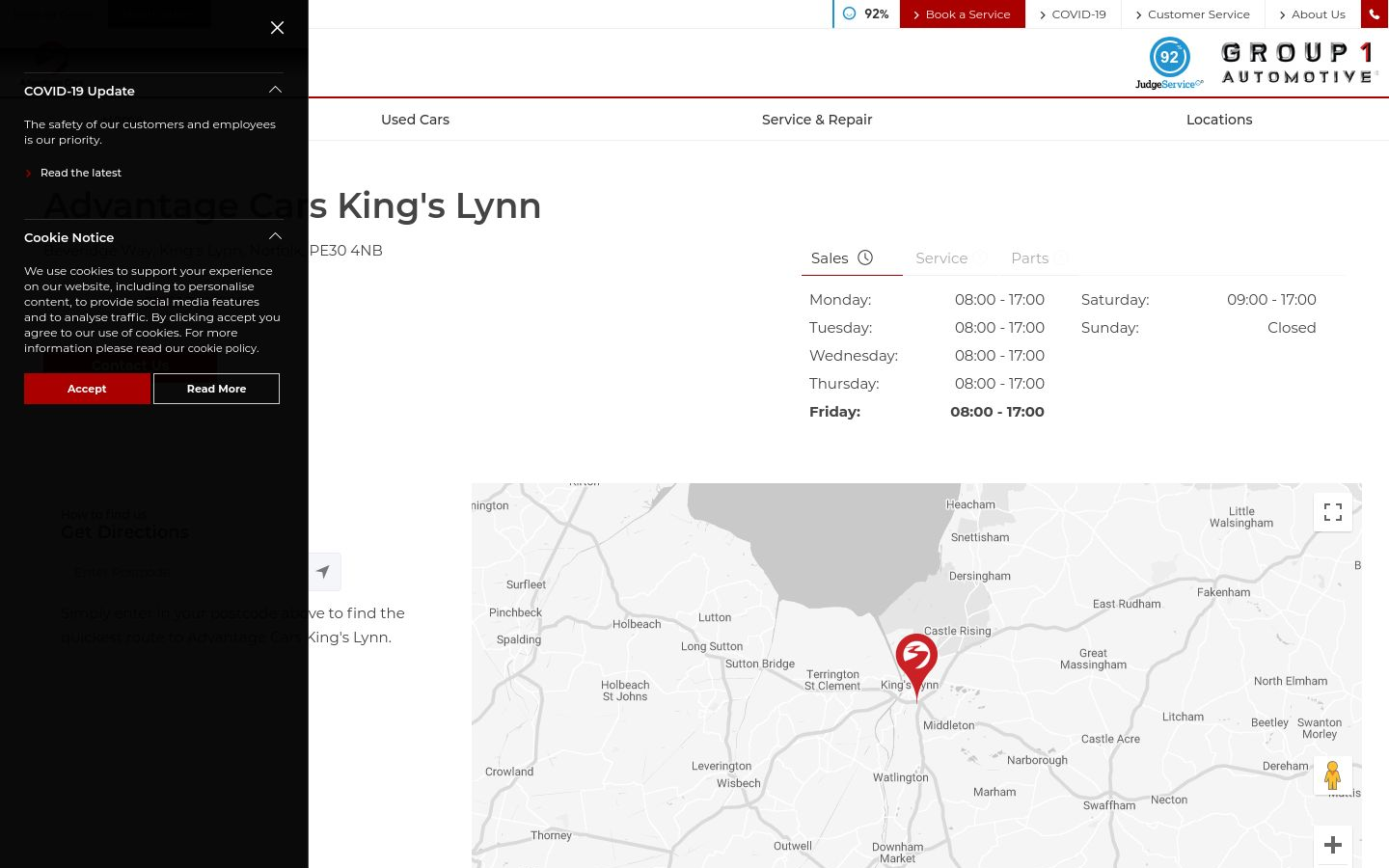Click Swaffham label on the map
This screenshot has height=868, width=1389.
pyautogui.click(x=1109, y=805)
